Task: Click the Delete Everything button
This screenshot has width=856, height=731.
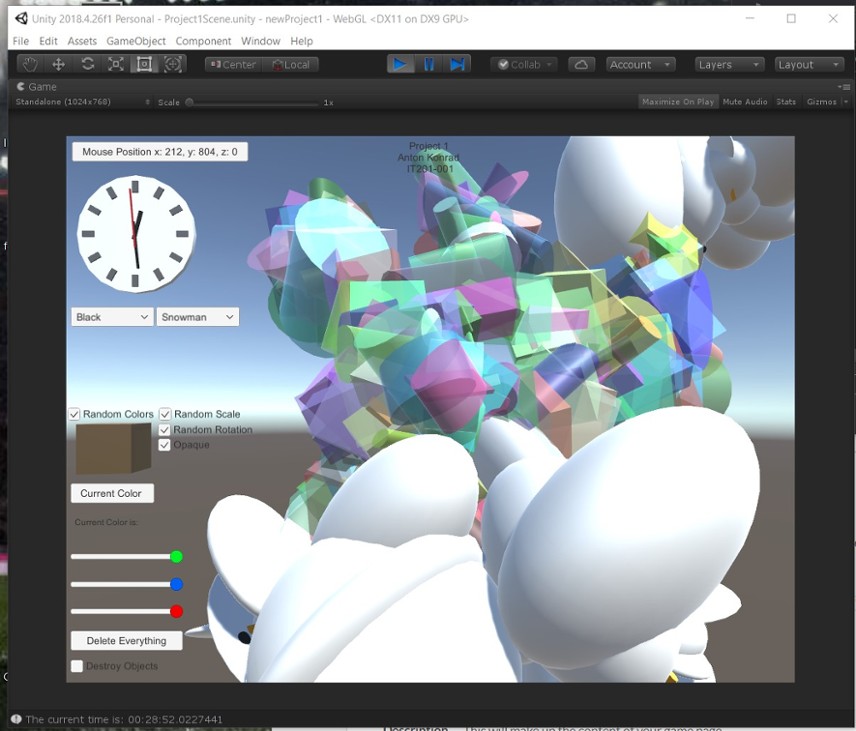Action: click(x=126, y=640)
